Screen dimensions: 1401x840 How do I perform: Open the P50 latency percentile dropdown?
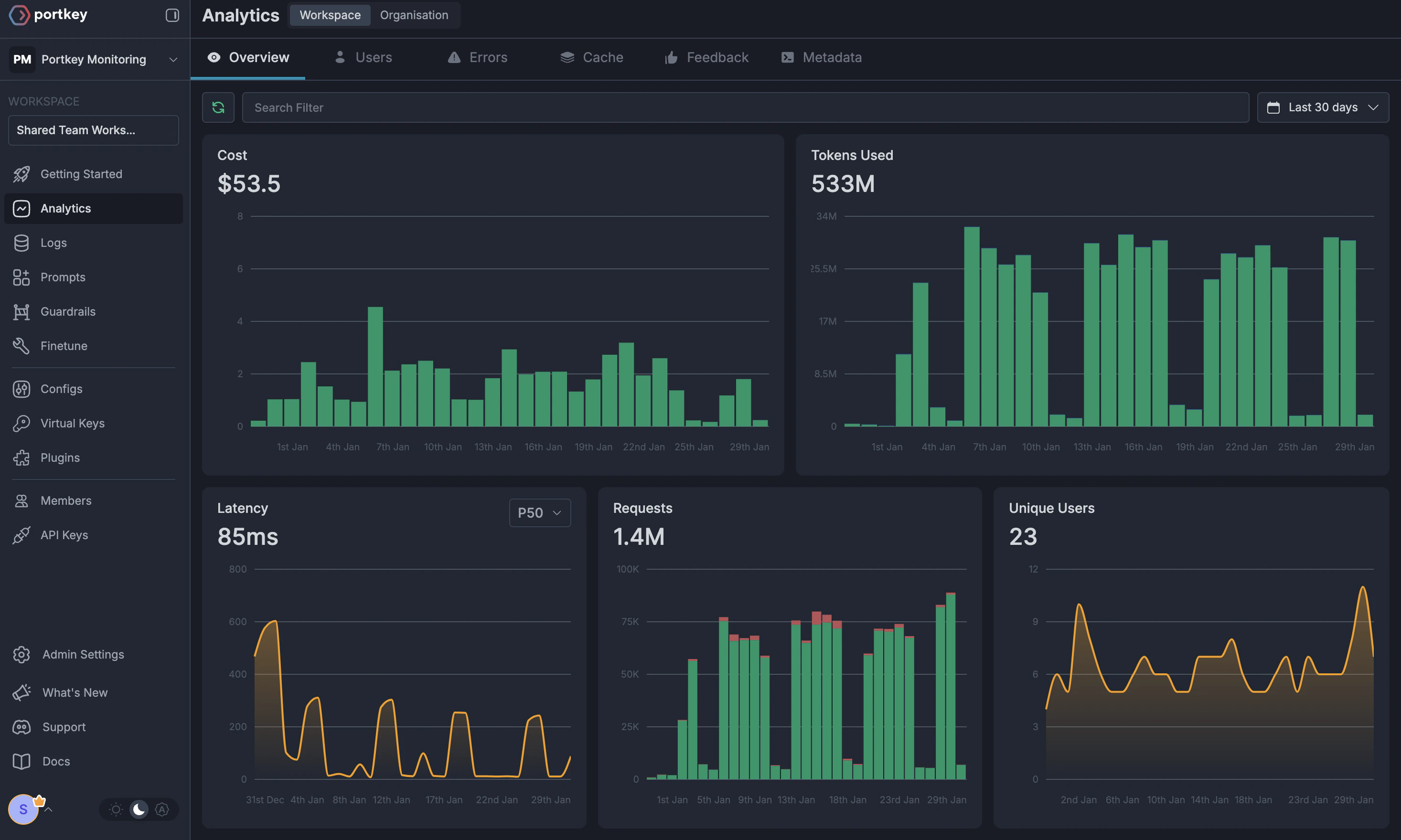click(539, 513)
